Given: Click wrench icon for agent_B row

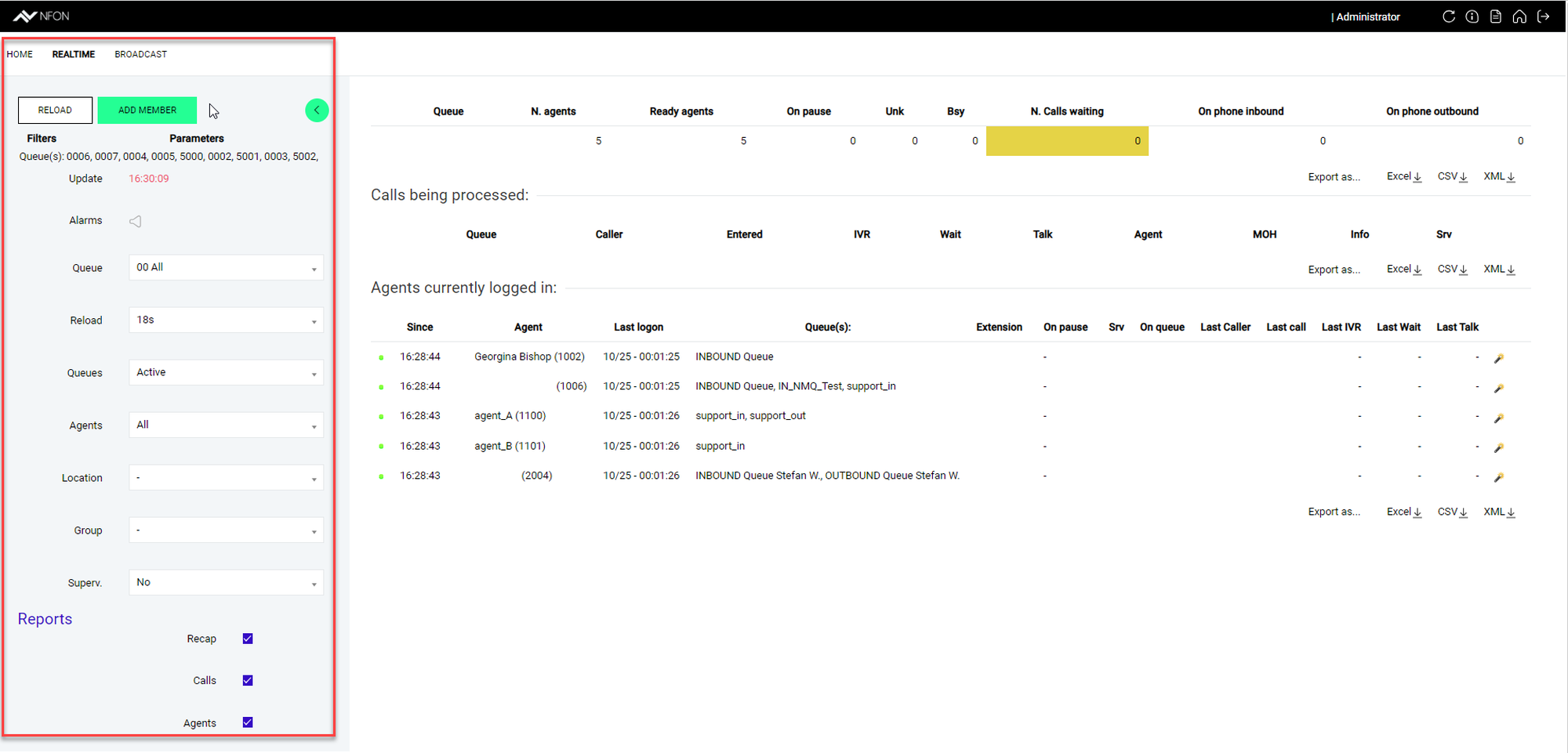Looking at the screenshot, I should [x=1498, y=447].
